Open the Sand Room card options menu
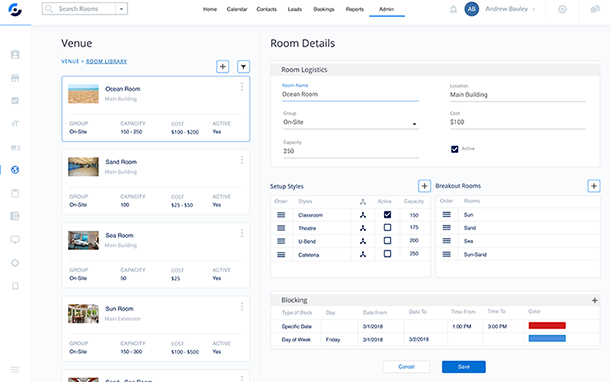 (x=242, y=160)
